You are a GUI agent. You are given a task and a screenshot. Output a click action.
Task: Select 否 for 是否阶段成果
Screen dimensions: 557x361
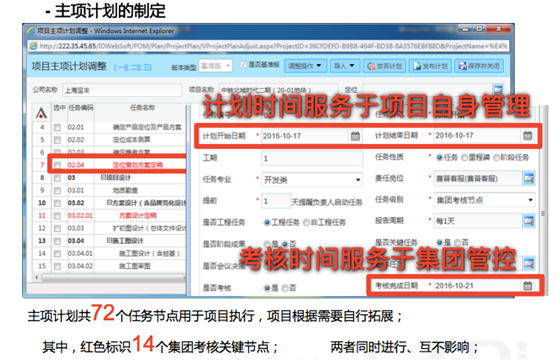[x=285, y=244]
